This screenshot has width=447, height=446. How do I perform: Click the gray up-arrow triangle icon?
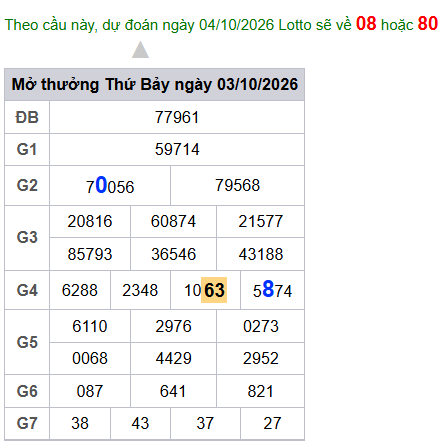140,50
